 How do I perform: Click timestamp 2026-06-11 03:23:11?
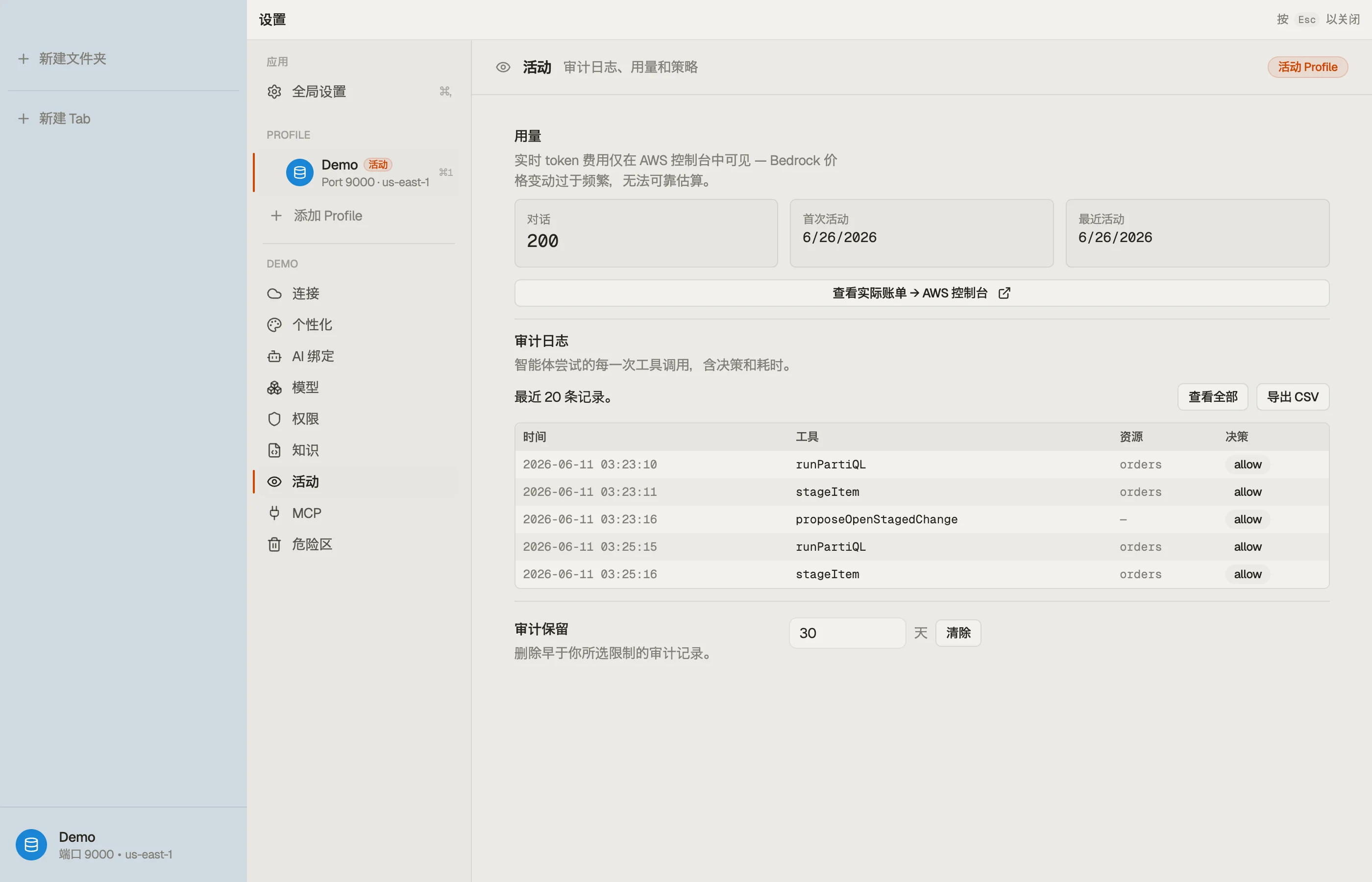[590, 492]
